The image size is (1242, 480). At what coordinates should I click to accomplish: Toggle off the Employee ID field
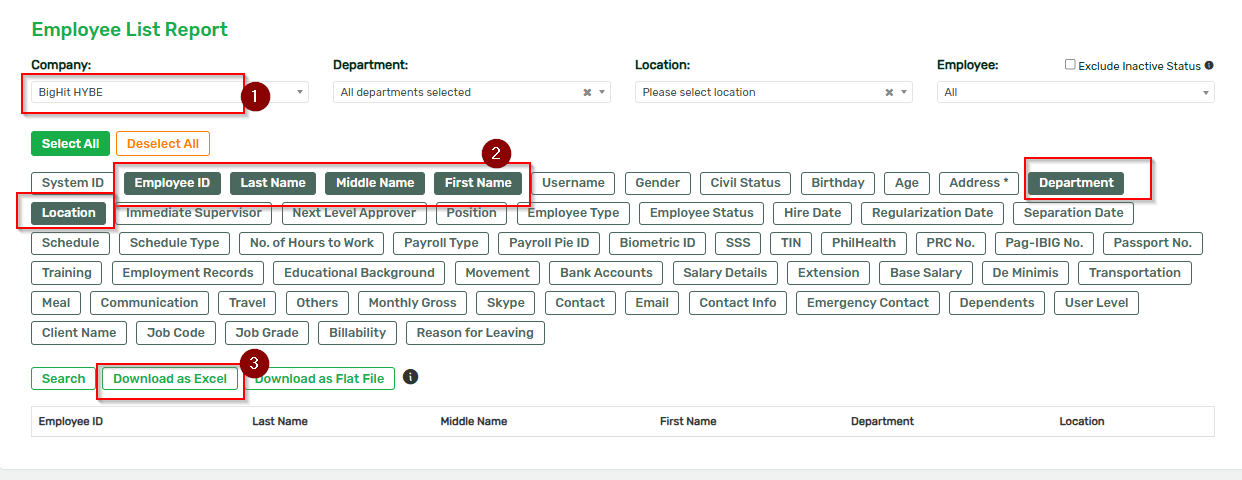[x=172, y=183]
